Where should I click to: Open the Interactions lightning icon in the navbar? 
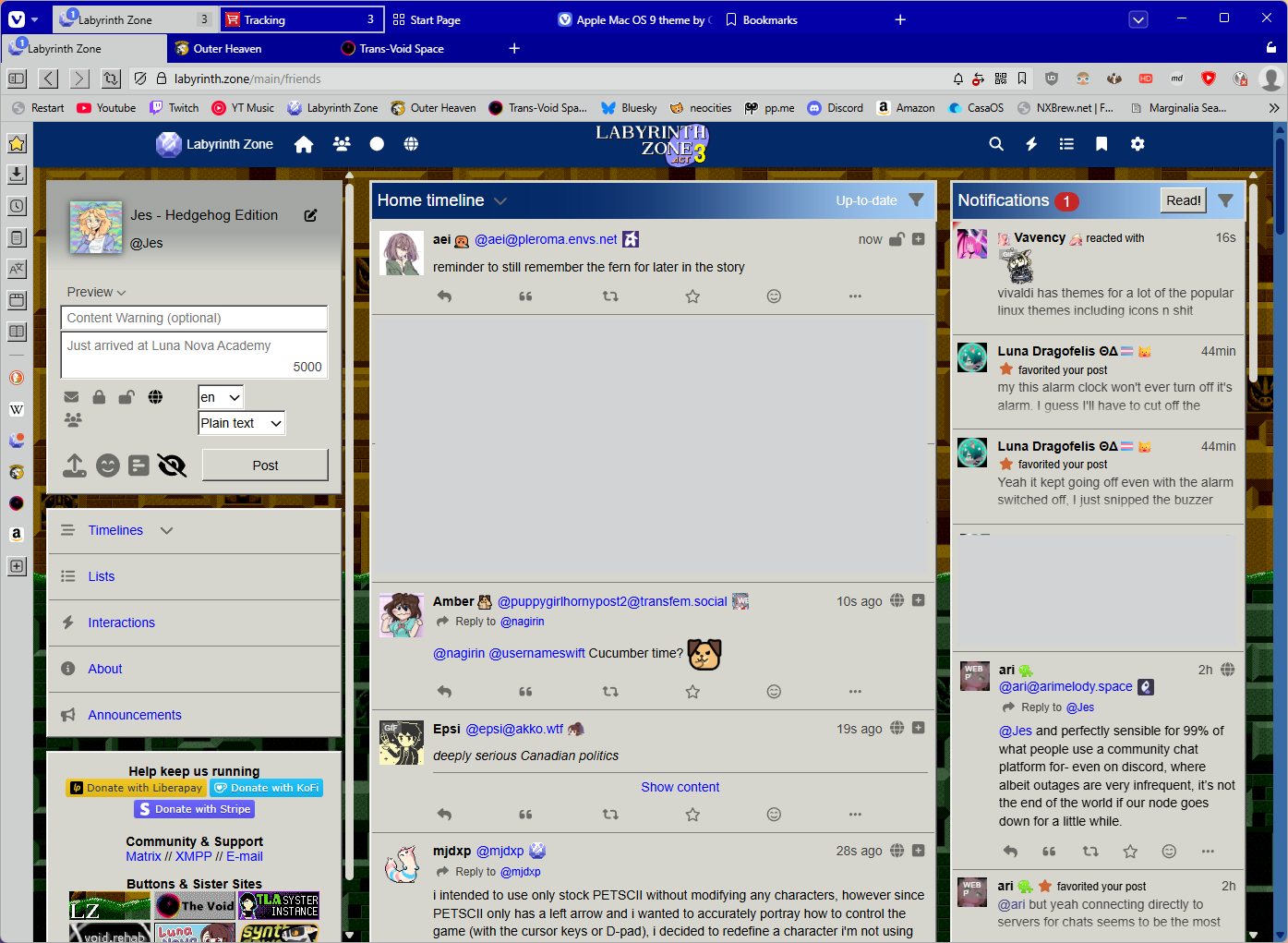coord(1031,144)
